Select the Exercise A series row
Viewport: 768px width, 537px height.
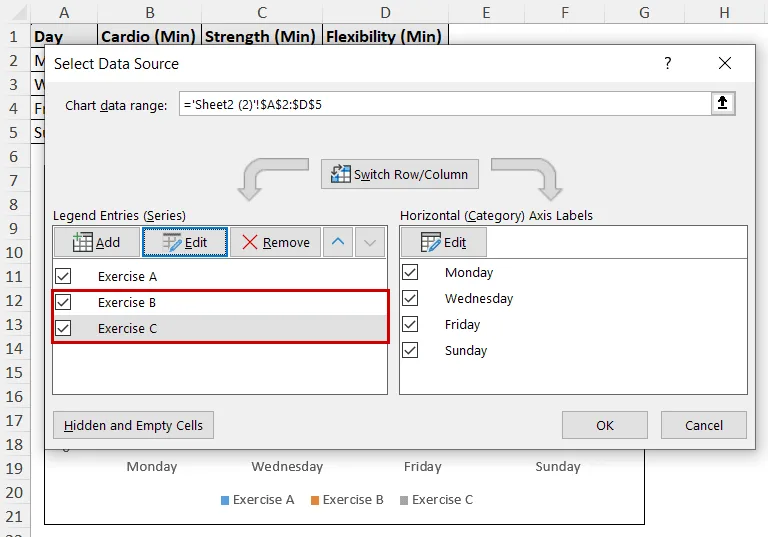point(220,276)
